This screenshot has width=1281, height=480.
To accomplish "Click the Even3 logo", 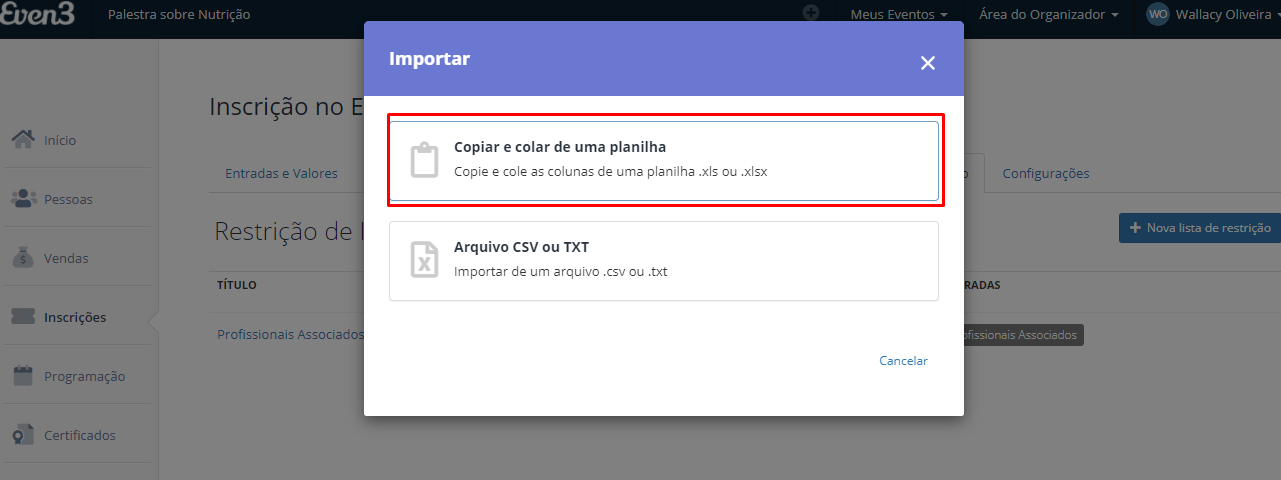I will [42, 15].
